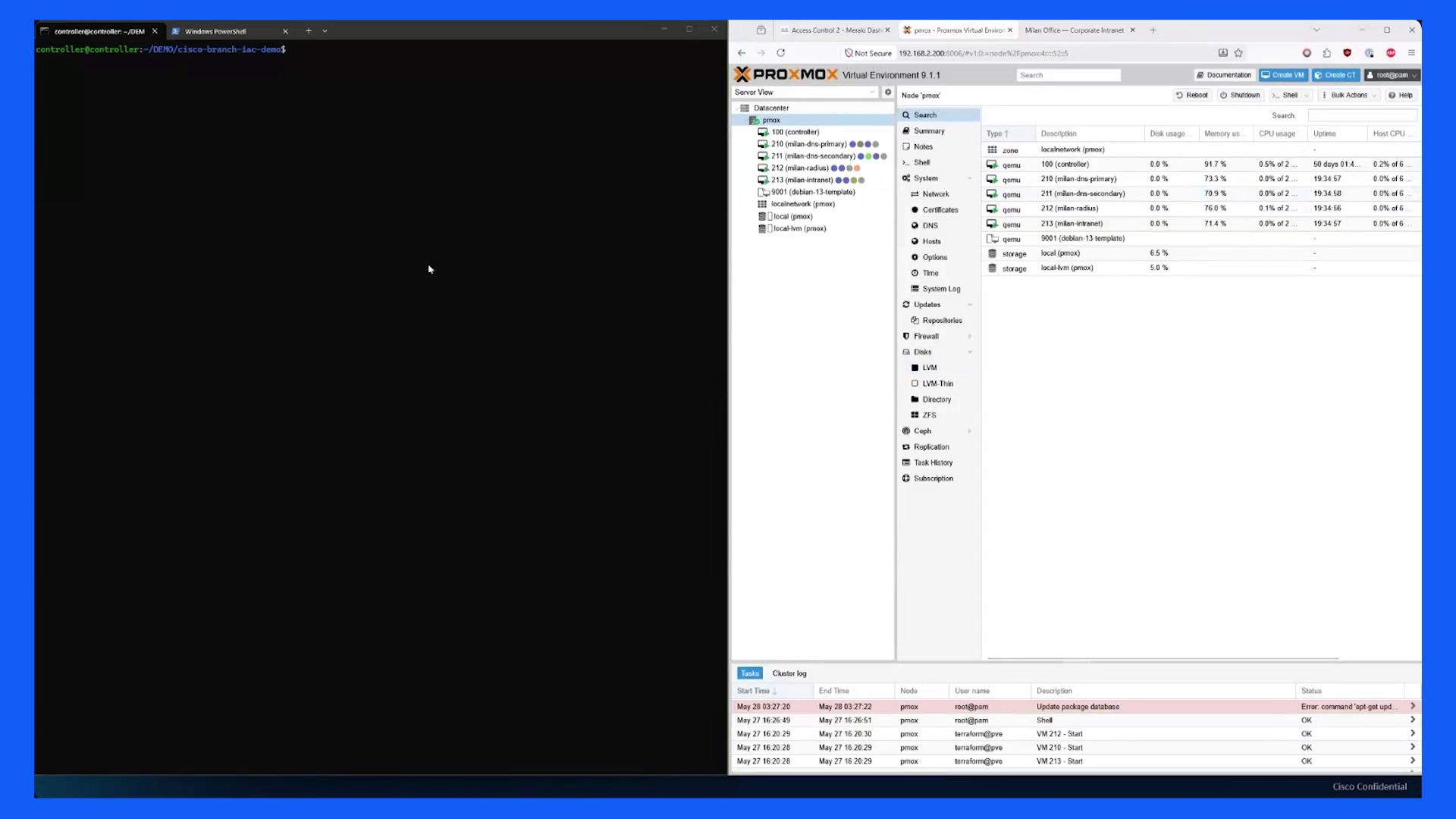The height and width of the screenshot is (819, 1456).
Task: Open LVM-Thin disks view
Action: 938,384
